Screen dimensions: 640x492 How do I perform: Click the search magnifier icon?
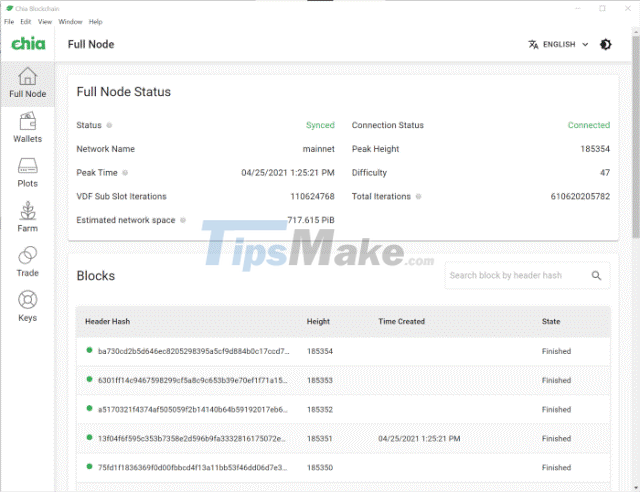[596, 276]
